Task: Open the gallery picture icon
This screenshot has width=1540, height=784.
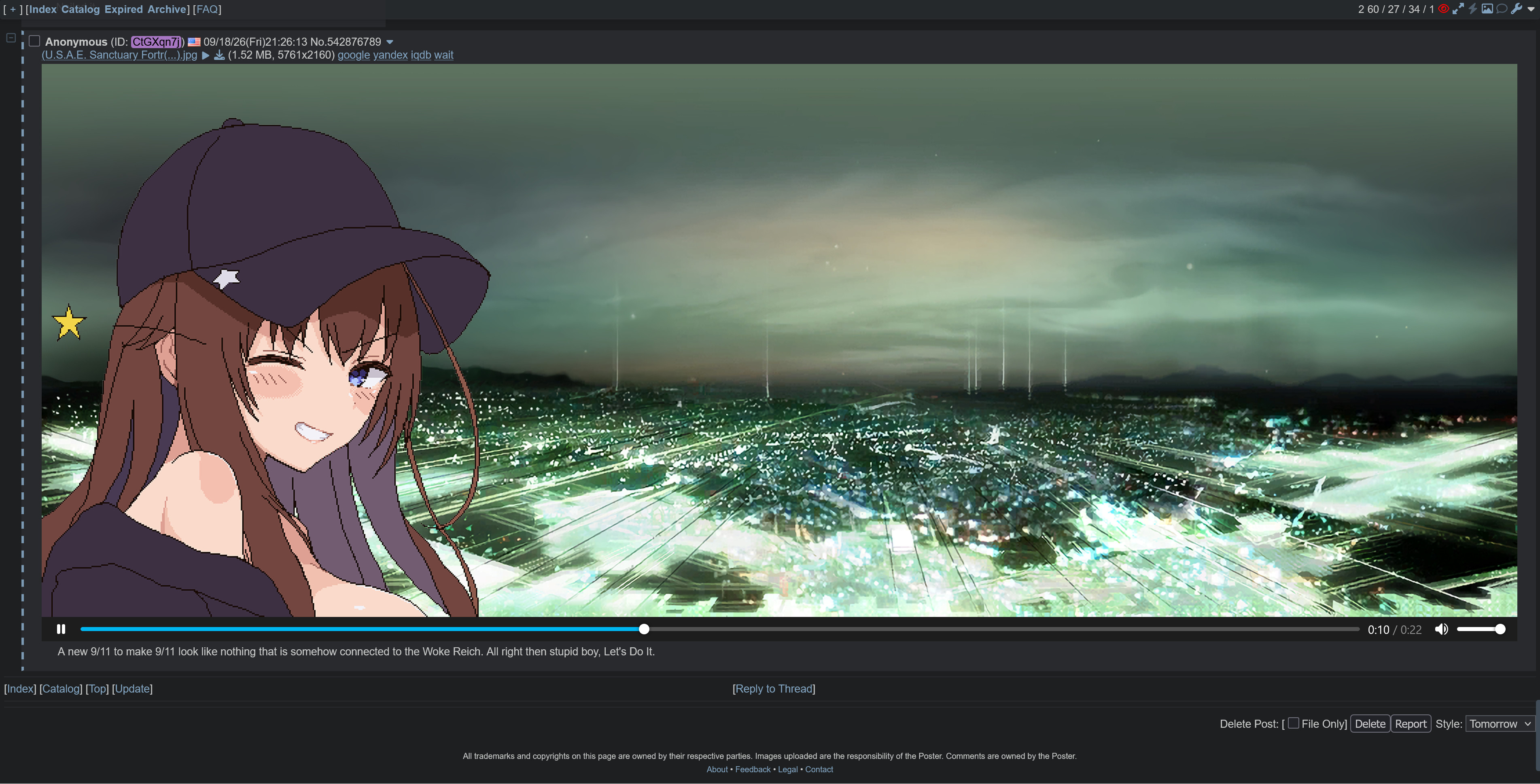Action: pyautogui.click(x=1487, y=9)
